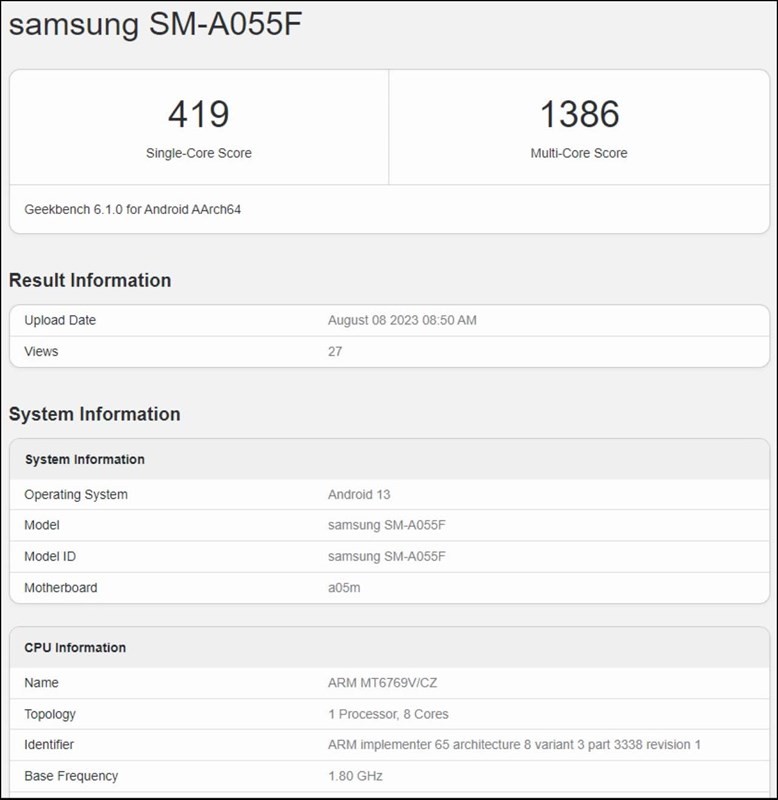This screenshot has width=778, height=800.
Task: Click the large System Information section heading
Action: (x=95, y=414)
